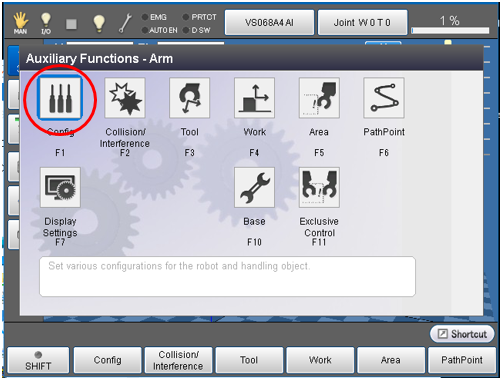Click the F10 label under Base
Screen dimensions: 502x380
point(254,242)
